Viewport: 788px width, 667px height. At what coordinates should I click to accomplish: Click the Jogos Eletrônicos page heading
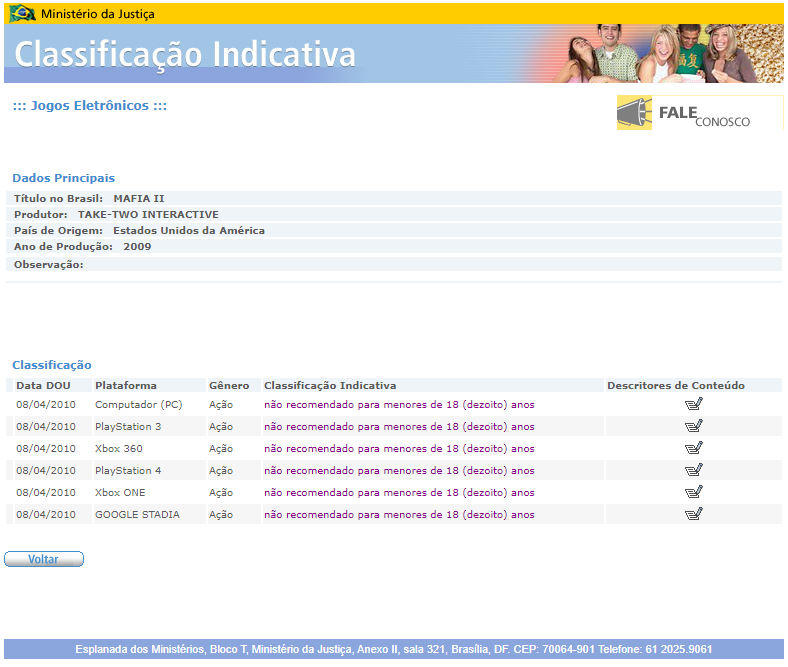(90, 106)
